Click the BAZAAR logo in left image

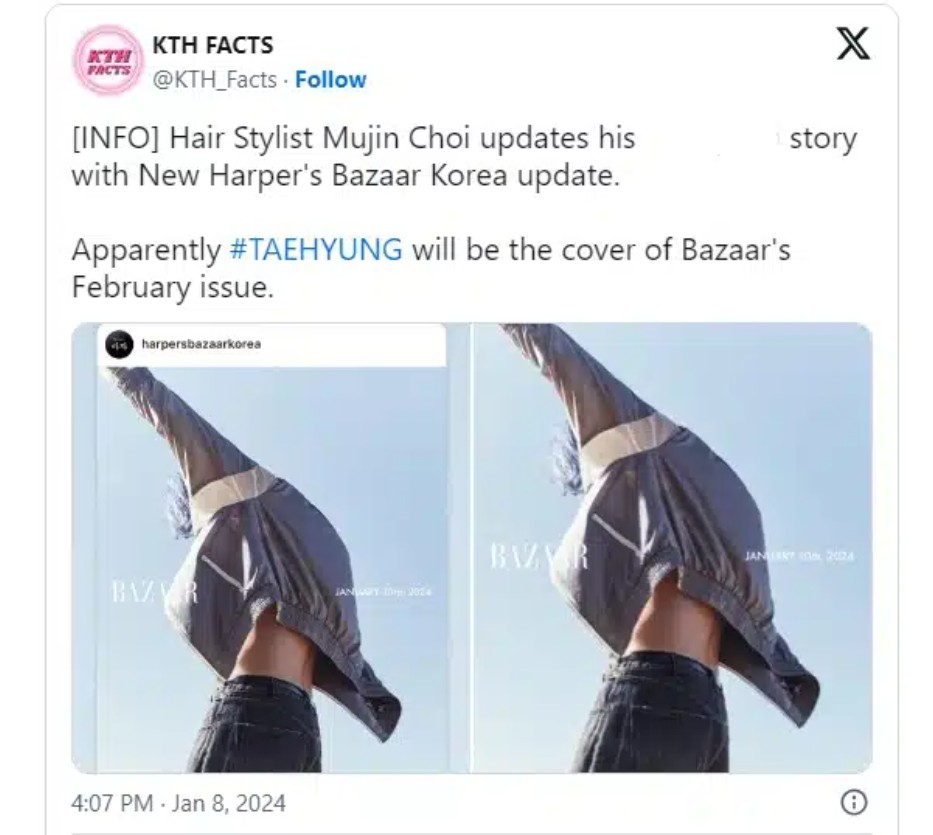[154, 593]
